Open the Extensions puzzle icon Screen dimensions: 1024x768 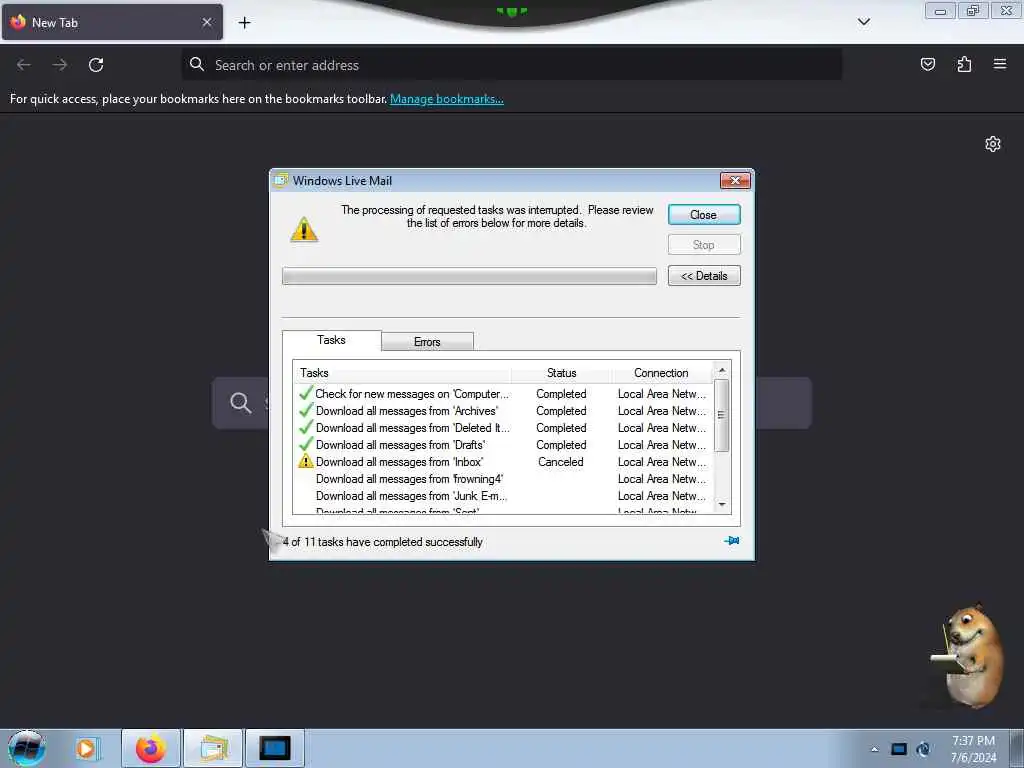[x=964, y=64]
